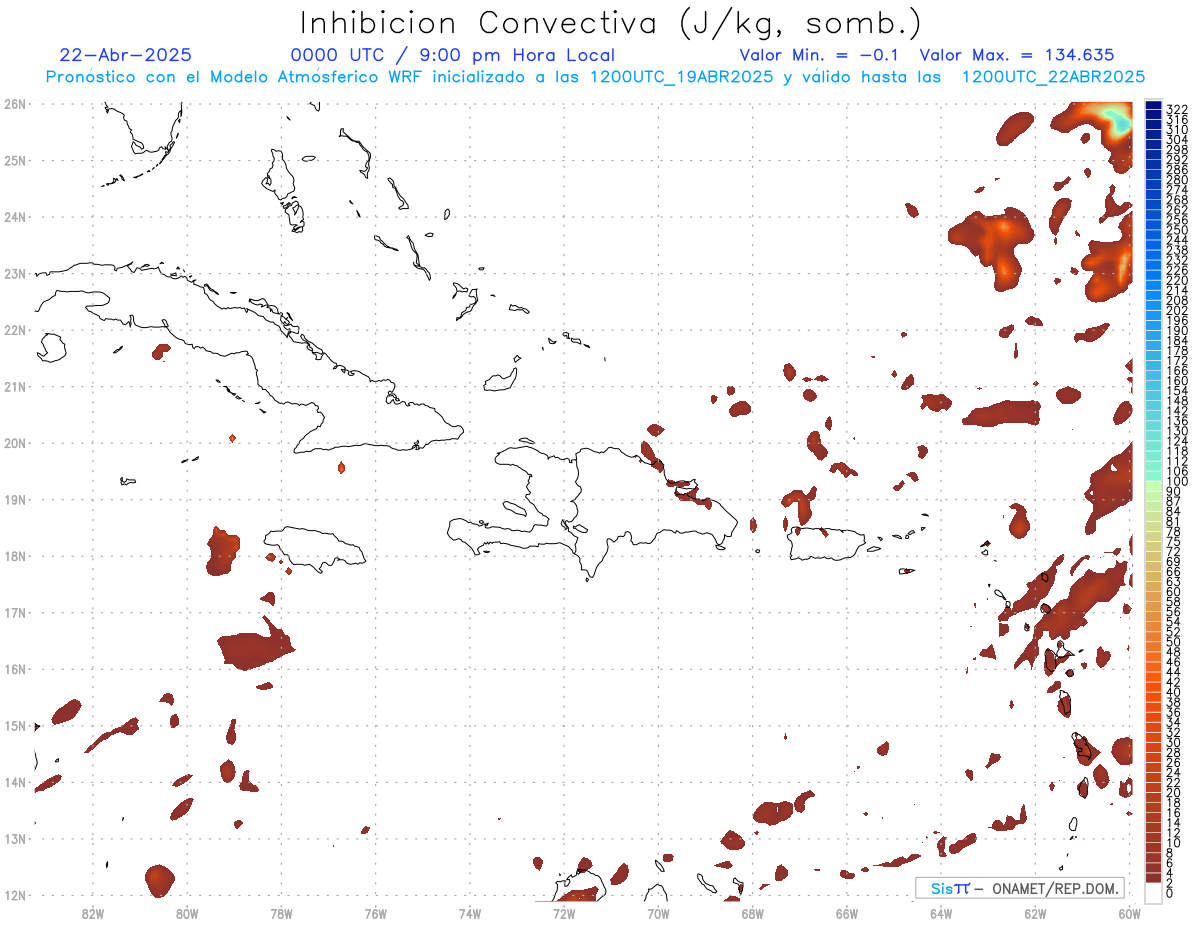Image resolution: width=1200 pixels, height=927 pixels.
Task: Click the '25N' latitude label
Action: tap(15, 160)
